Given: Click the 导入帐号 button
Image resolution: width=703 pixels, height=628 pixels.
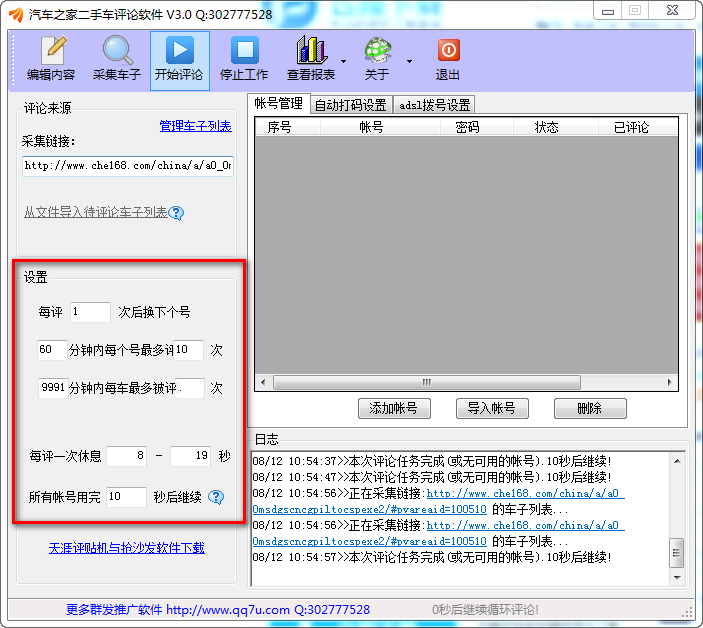Looking at the screenshot, I should pos(492,408).
